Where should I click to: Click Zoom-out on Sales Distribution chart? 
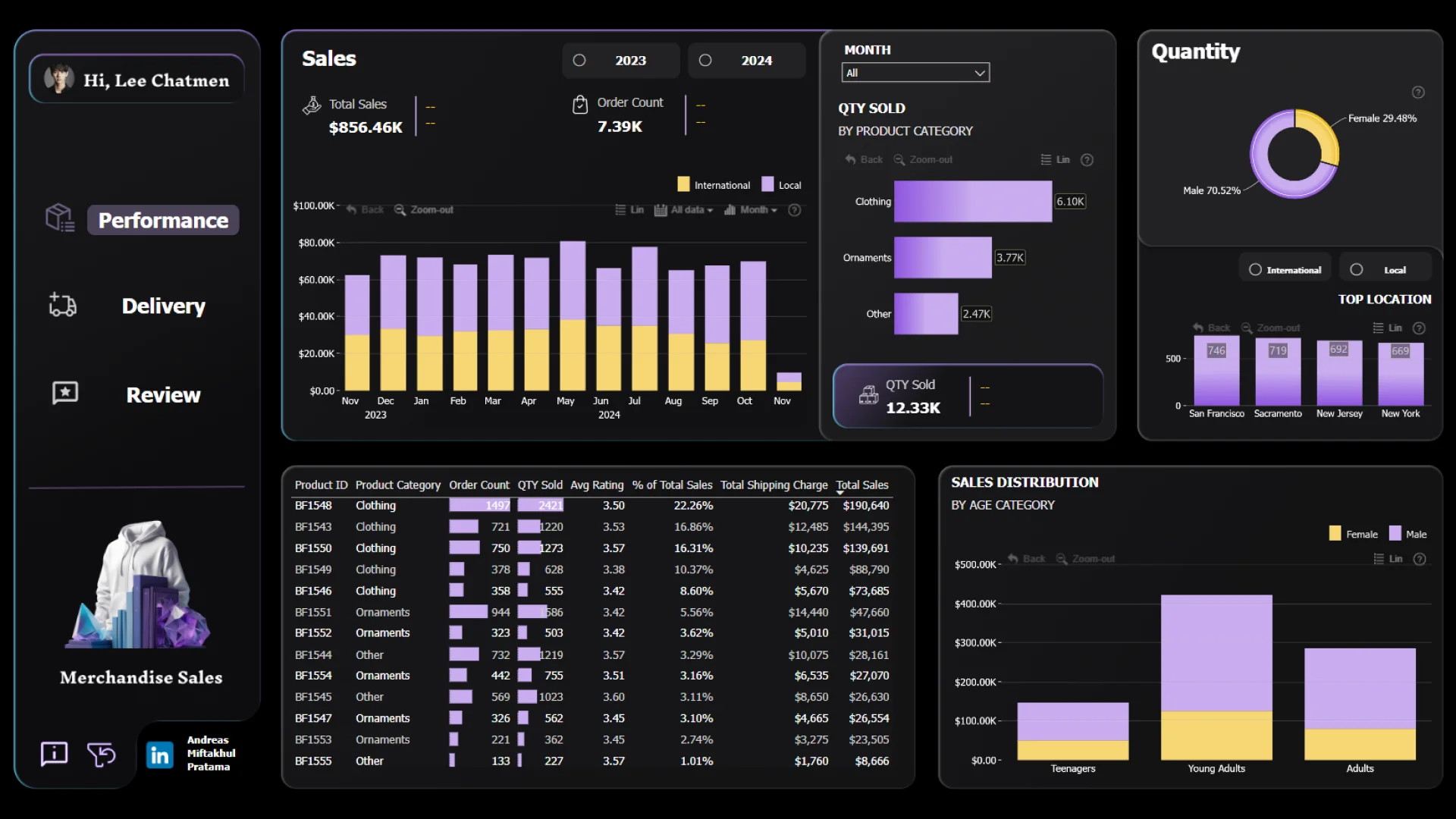coord(1085,559)
